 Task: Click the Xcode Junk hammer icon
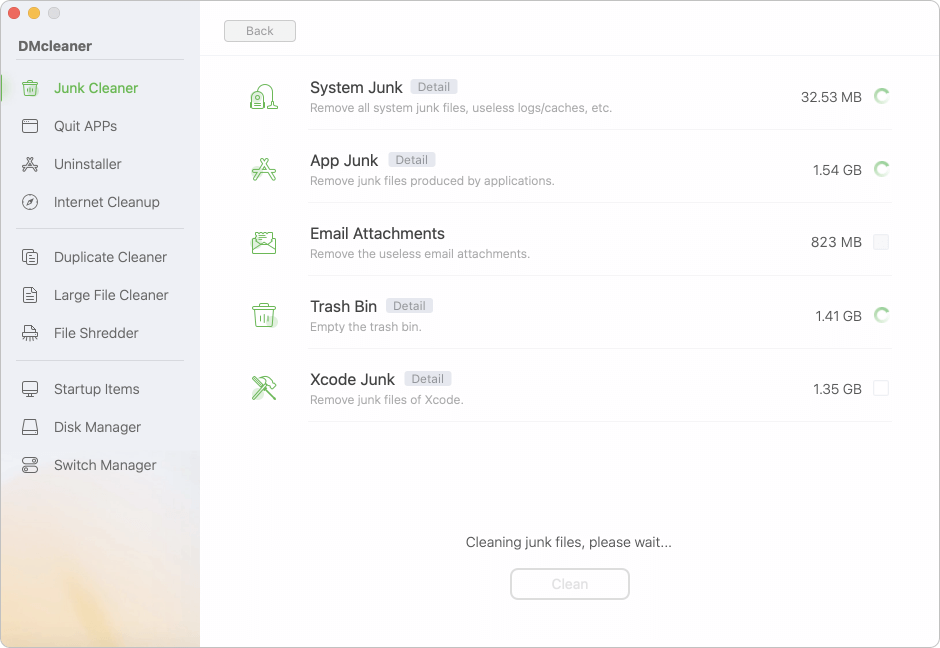coord(264,388)
